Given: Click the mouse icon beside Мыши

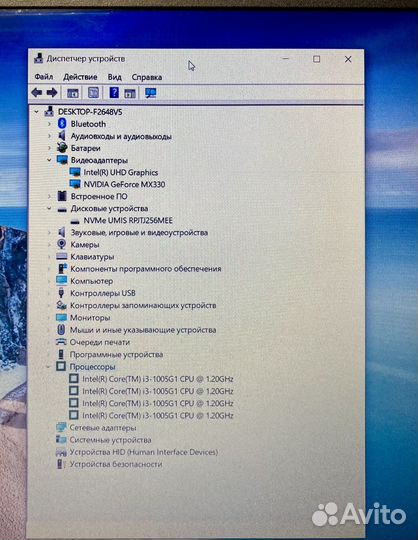Looking at the screenshot, I should 61,330.
